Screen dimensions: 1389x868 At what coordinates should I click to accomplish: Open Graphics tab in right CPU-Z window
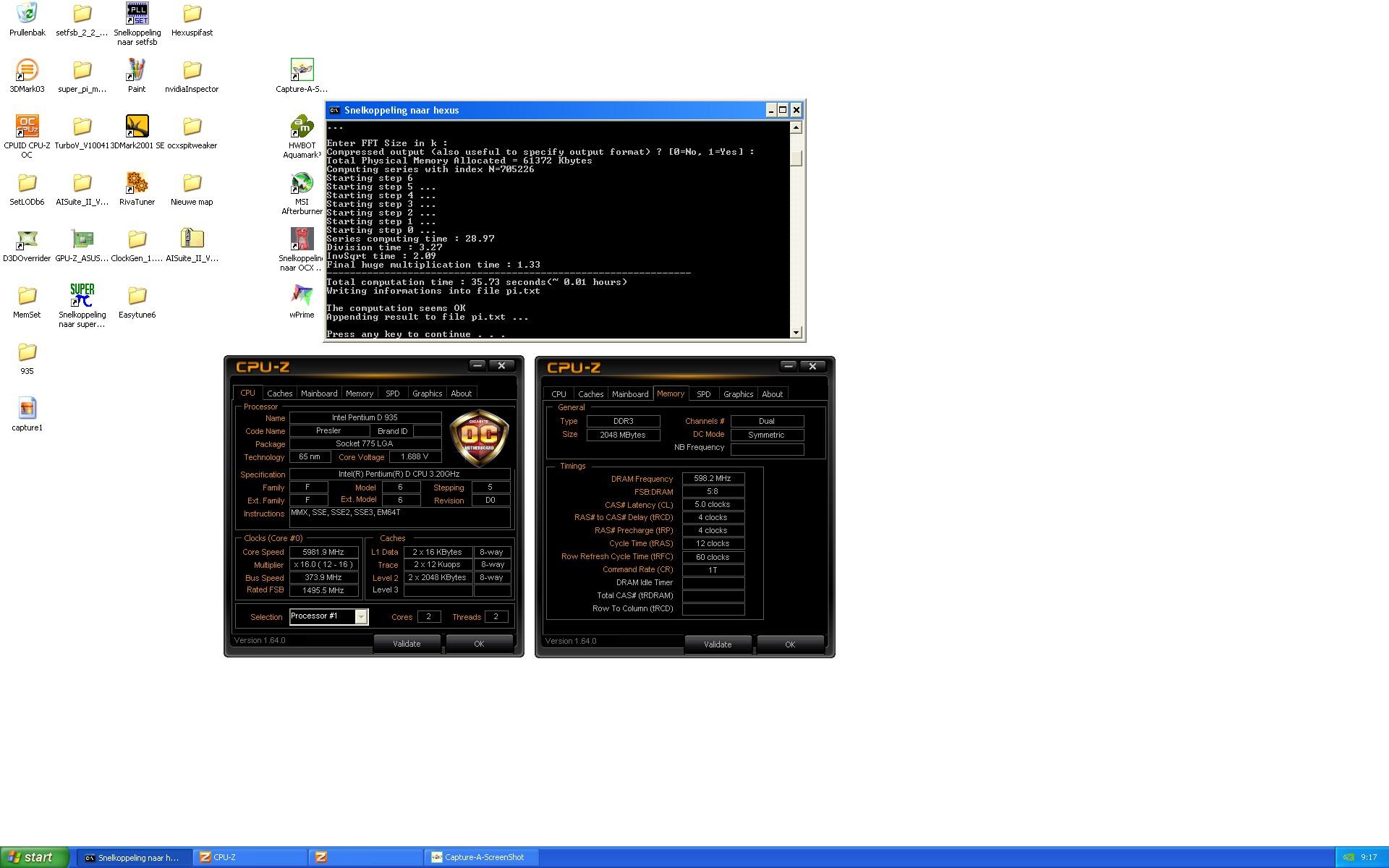pos(738,394)
